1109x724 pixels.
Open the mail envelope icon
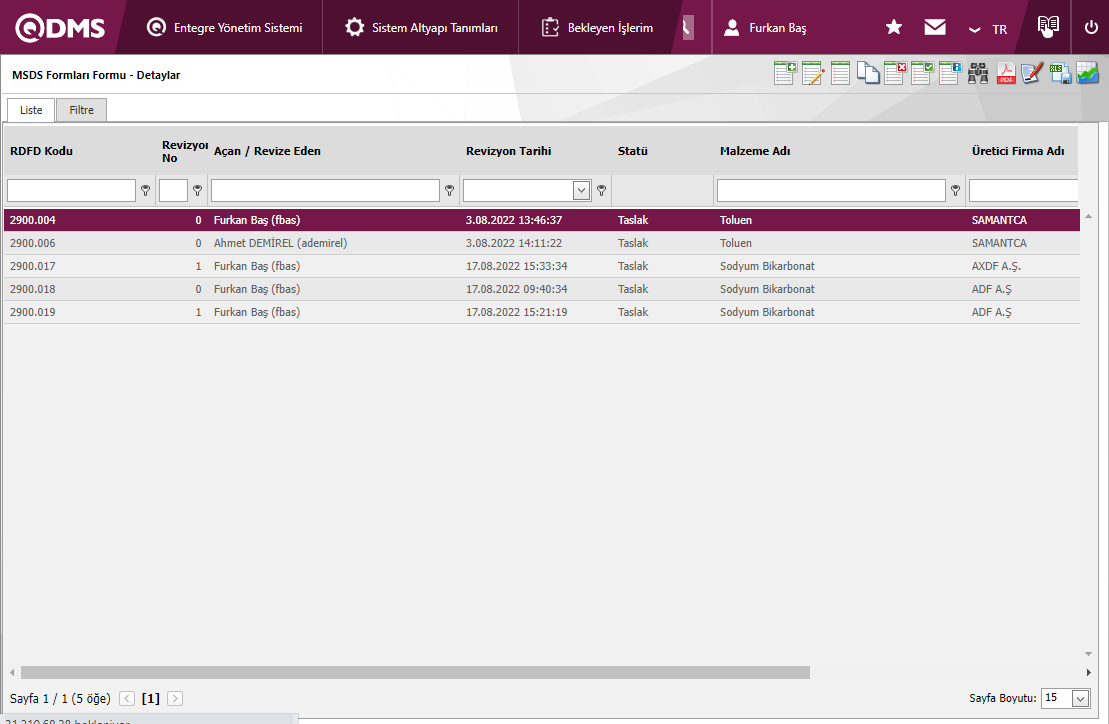pos(935,27)
